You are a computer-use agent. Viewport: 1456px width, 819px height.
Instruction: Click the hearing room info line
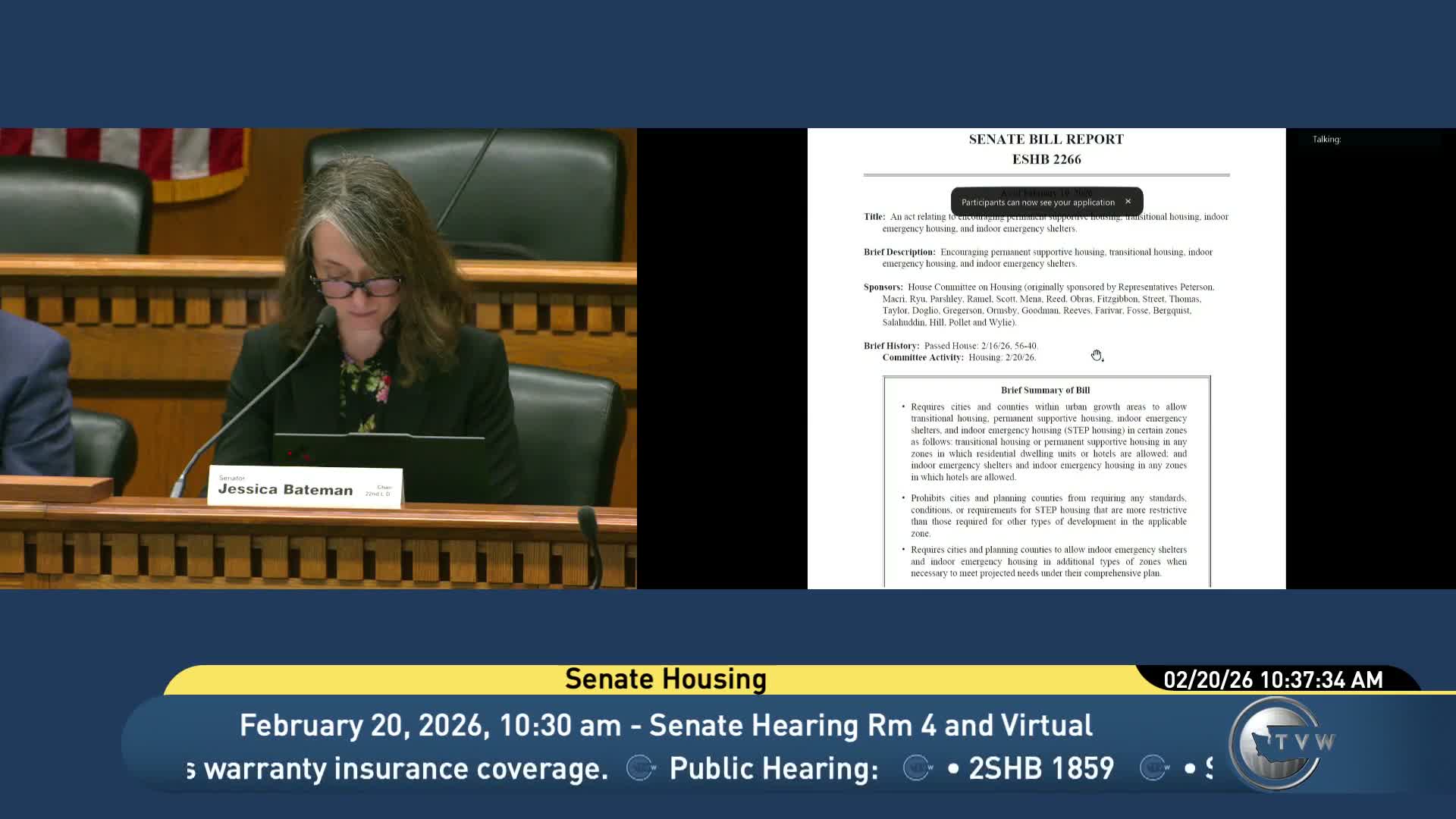pyautogui.click(x=665, y=726)
